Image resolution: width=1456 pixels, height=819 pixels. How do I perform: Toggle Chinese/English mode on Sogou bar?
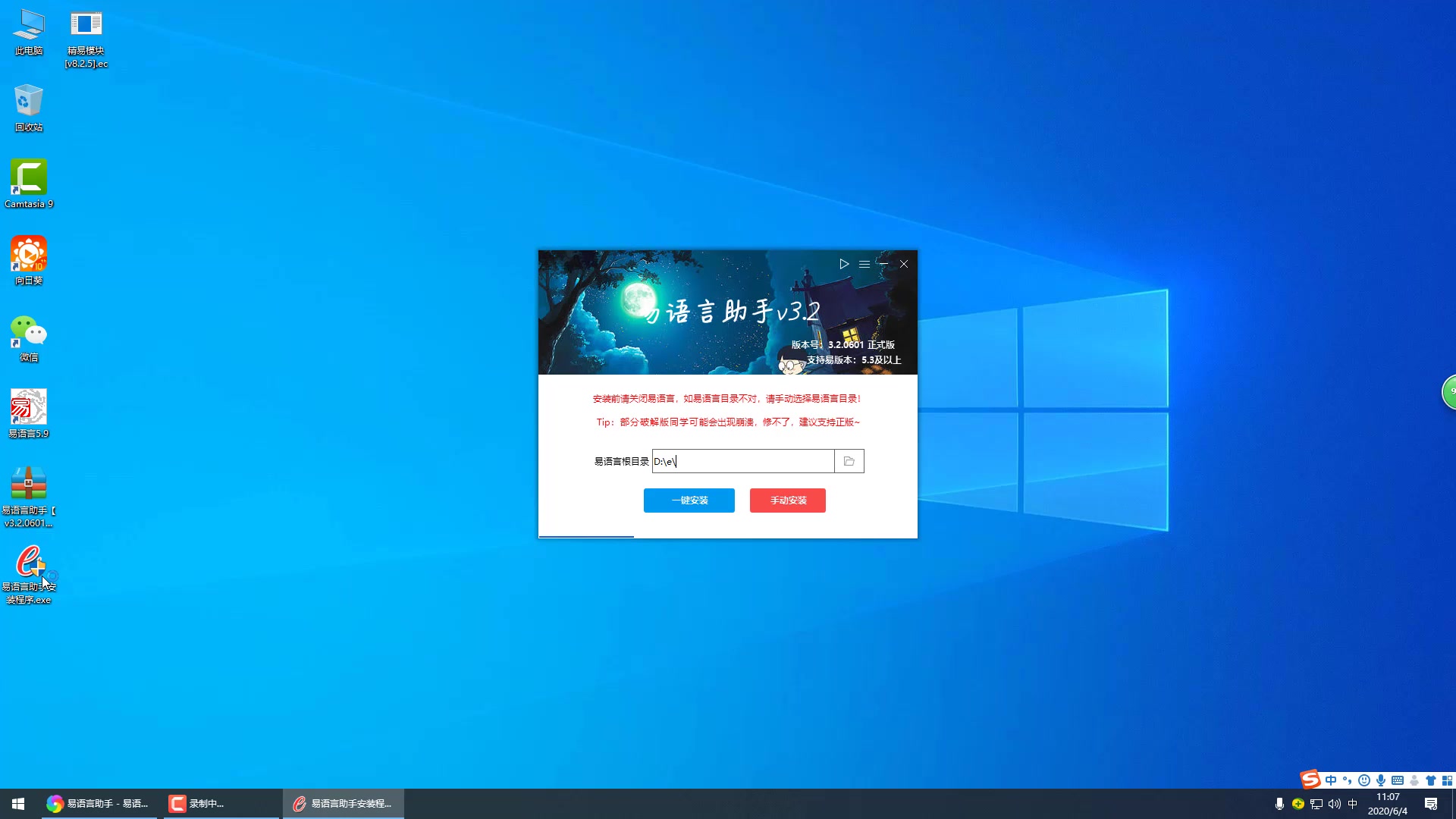pos(1331,780)
